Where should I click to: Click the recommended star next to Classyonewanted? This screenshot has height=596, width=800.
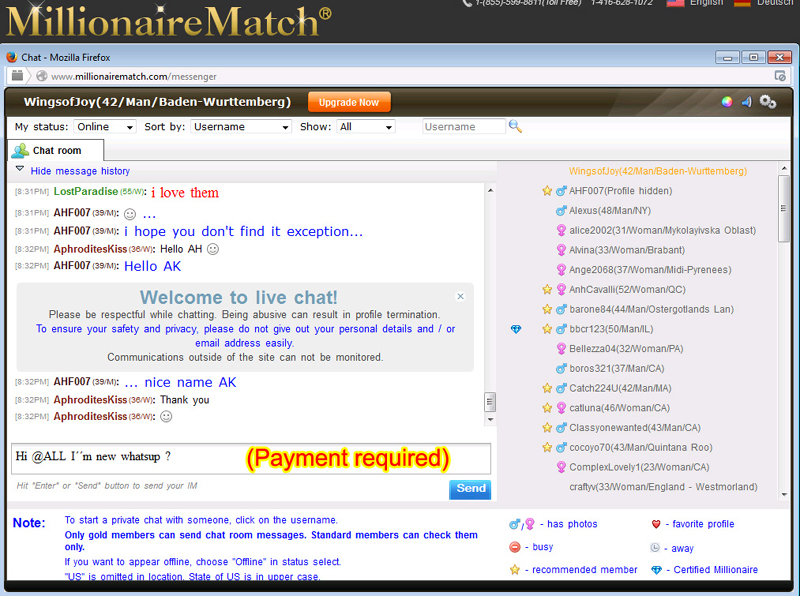(x=547, y=428)
